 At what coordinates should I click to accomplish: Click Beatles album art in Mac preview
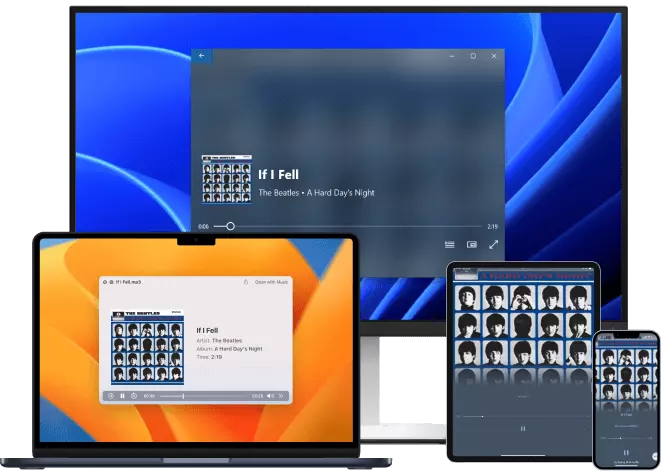(147, 347)
